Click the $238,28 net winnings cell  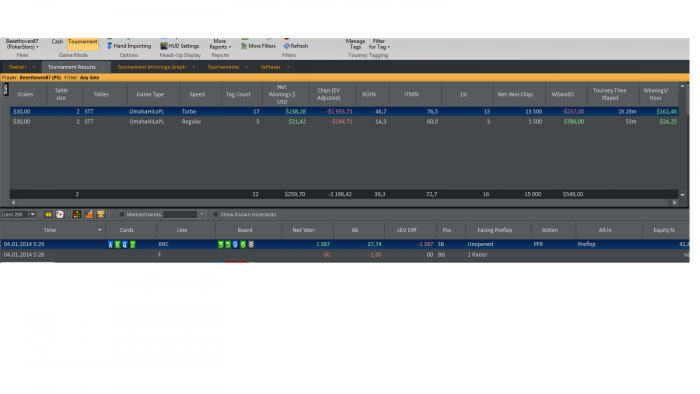(296, 112)
